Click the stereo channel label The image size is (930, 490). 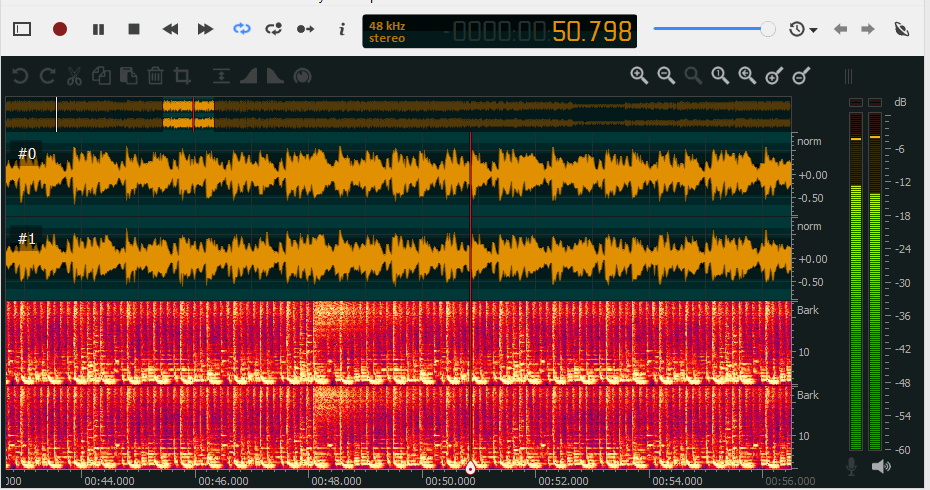[387, 38]
